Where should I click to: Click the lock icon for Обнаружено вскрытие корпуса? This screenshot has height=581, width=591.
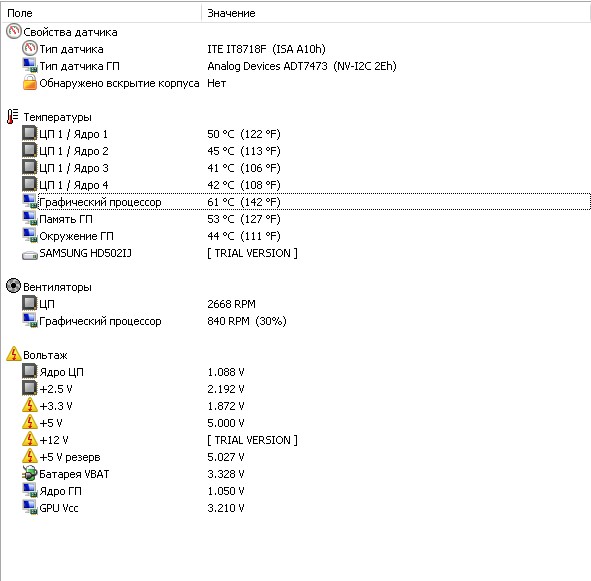30,83
